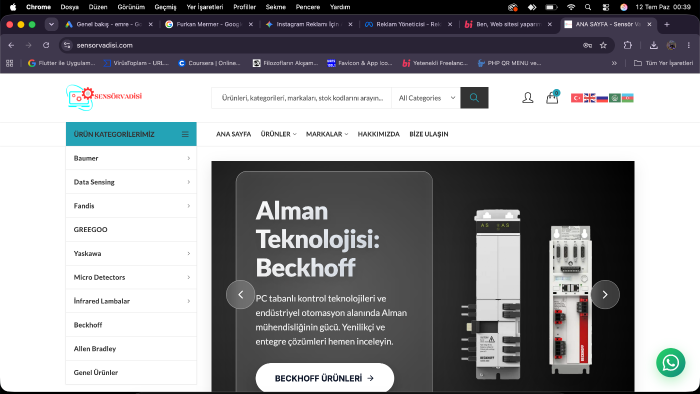Open PHP QR MENU bookmark
This screenshot has width=700, height=394.
509,63
